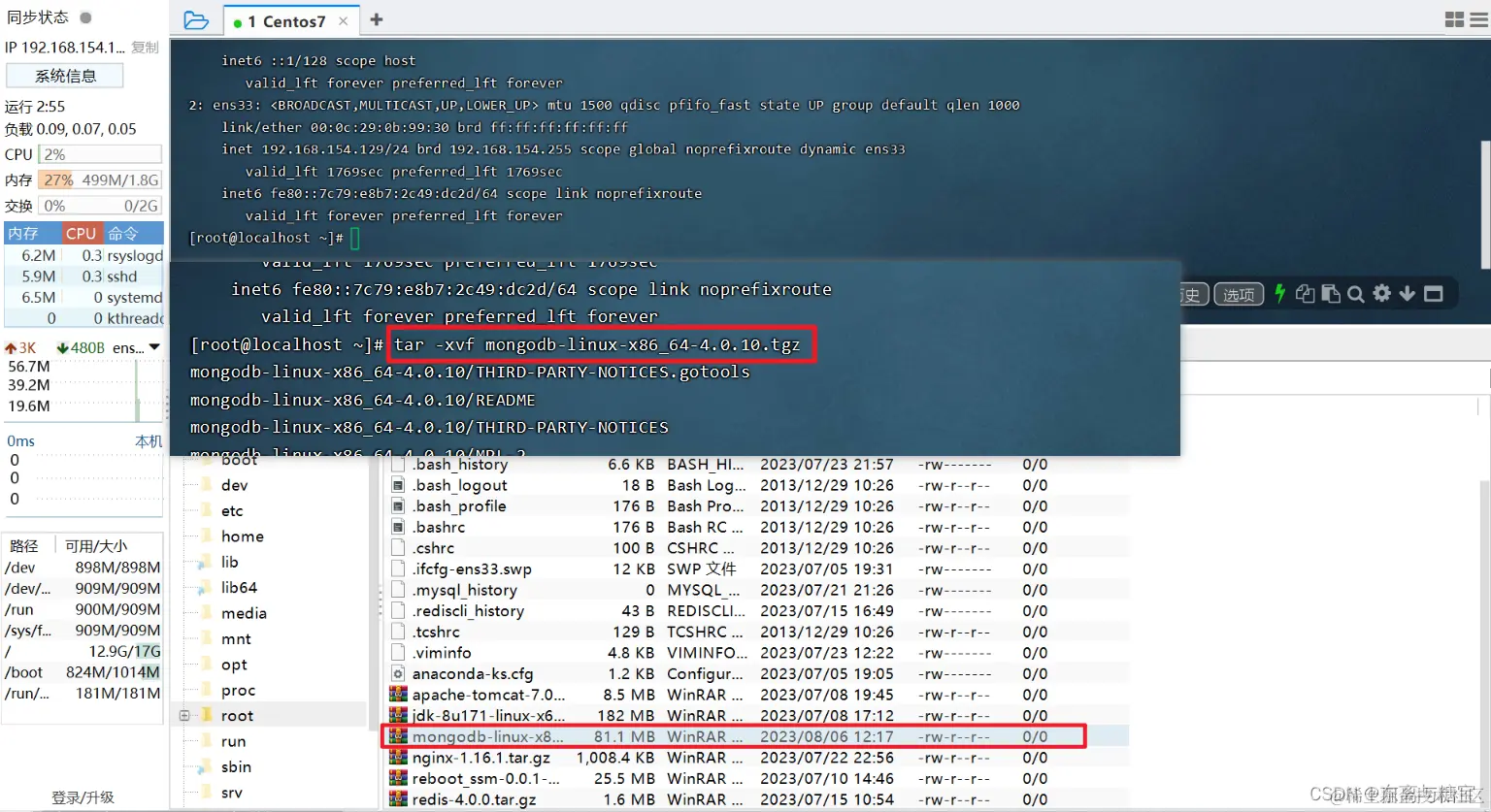Click the sbin folder icon in tree
This screenshot has width=1491, height=812.
(206, 767)
